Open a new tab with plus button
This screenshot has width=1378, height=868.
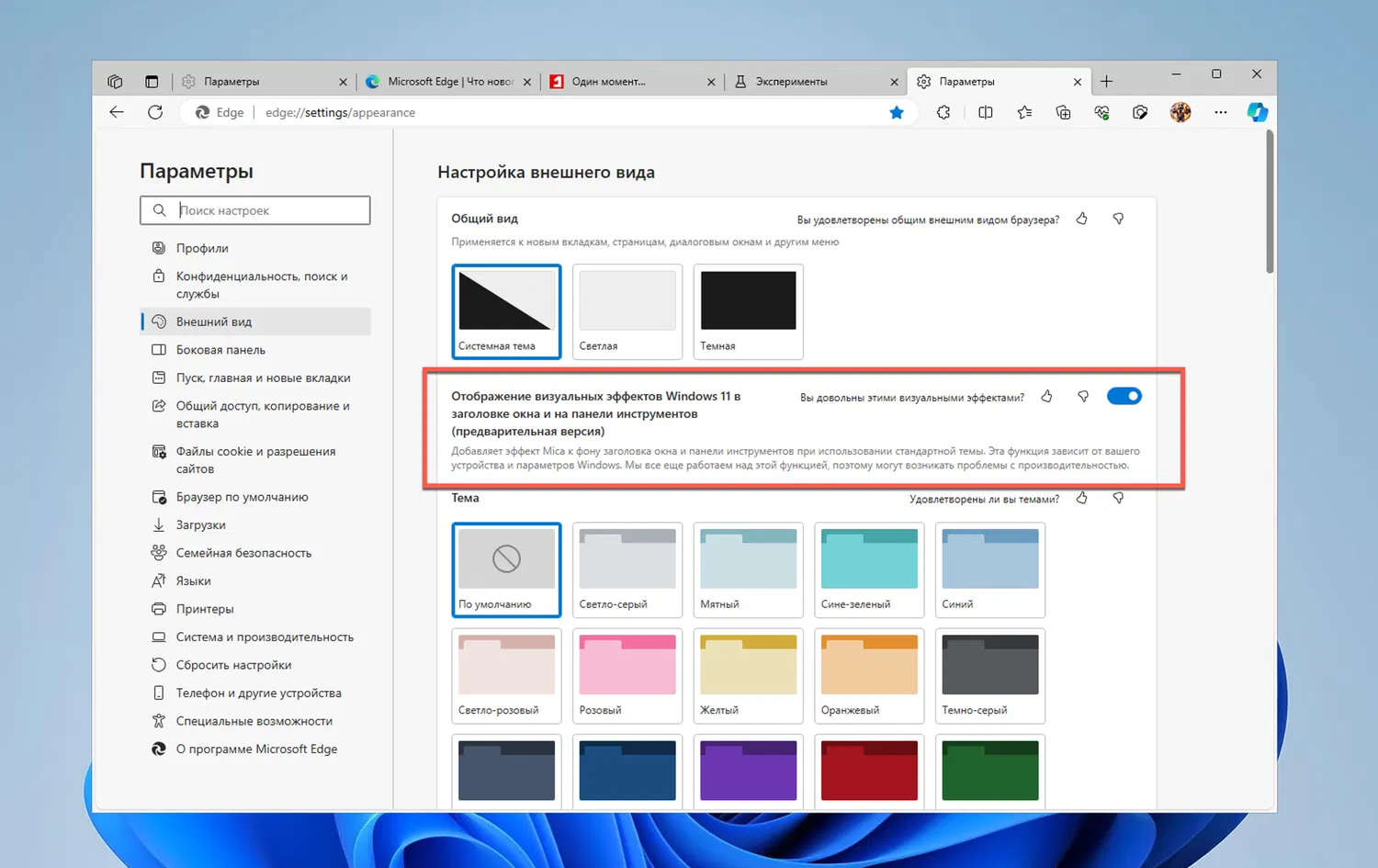click(1106, 82)
